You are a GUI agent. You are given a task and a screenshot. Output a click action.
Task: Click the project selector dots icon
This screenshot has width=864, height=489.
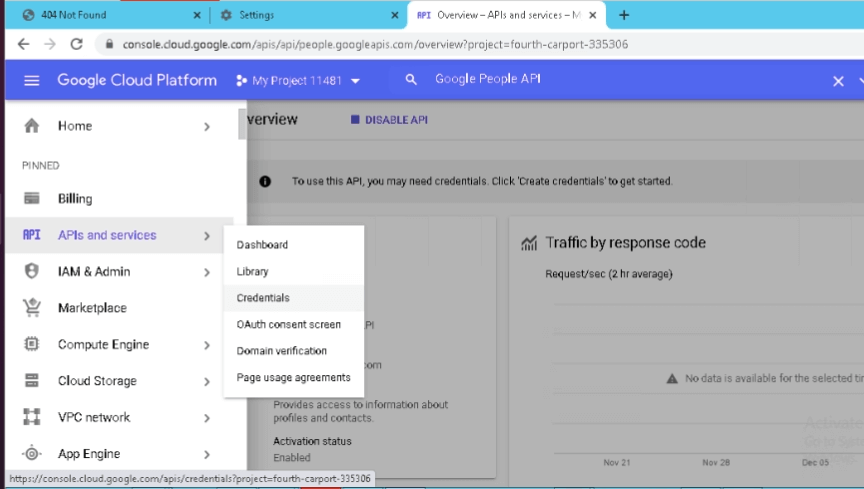241,80
